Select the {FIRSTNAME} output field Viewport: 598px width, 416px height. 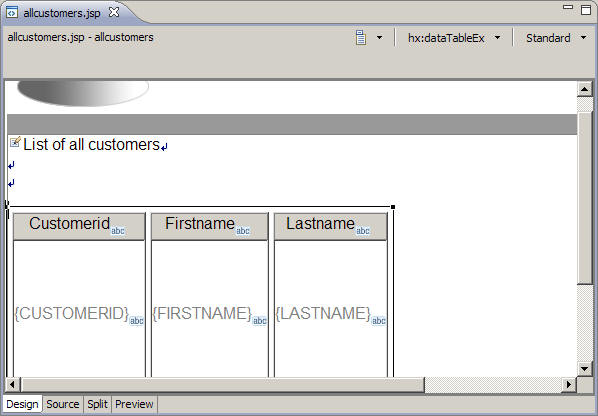tap(202, 313)
